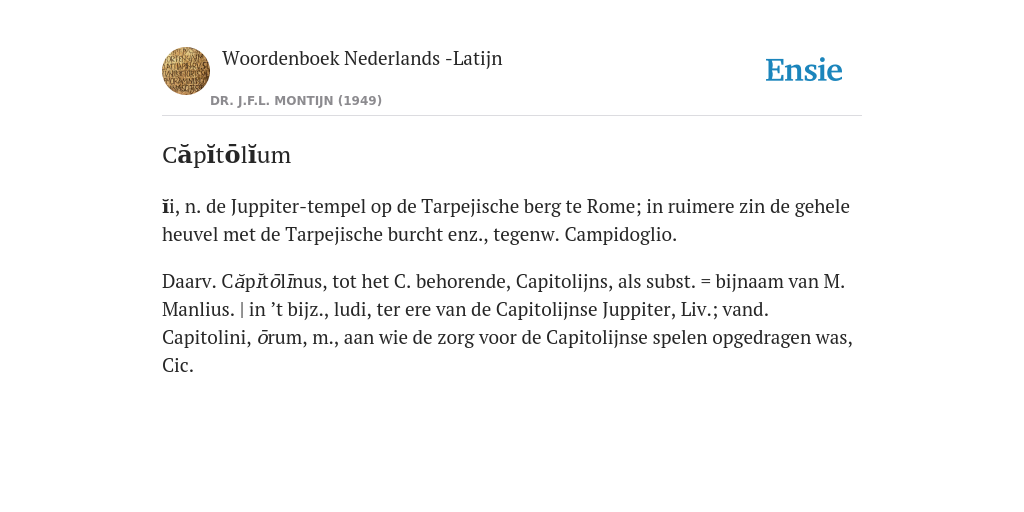Click the round dictionary cover thumbnail
Image resolution: width=1024 pixels, height=512 pixels.
coord(186,71)
